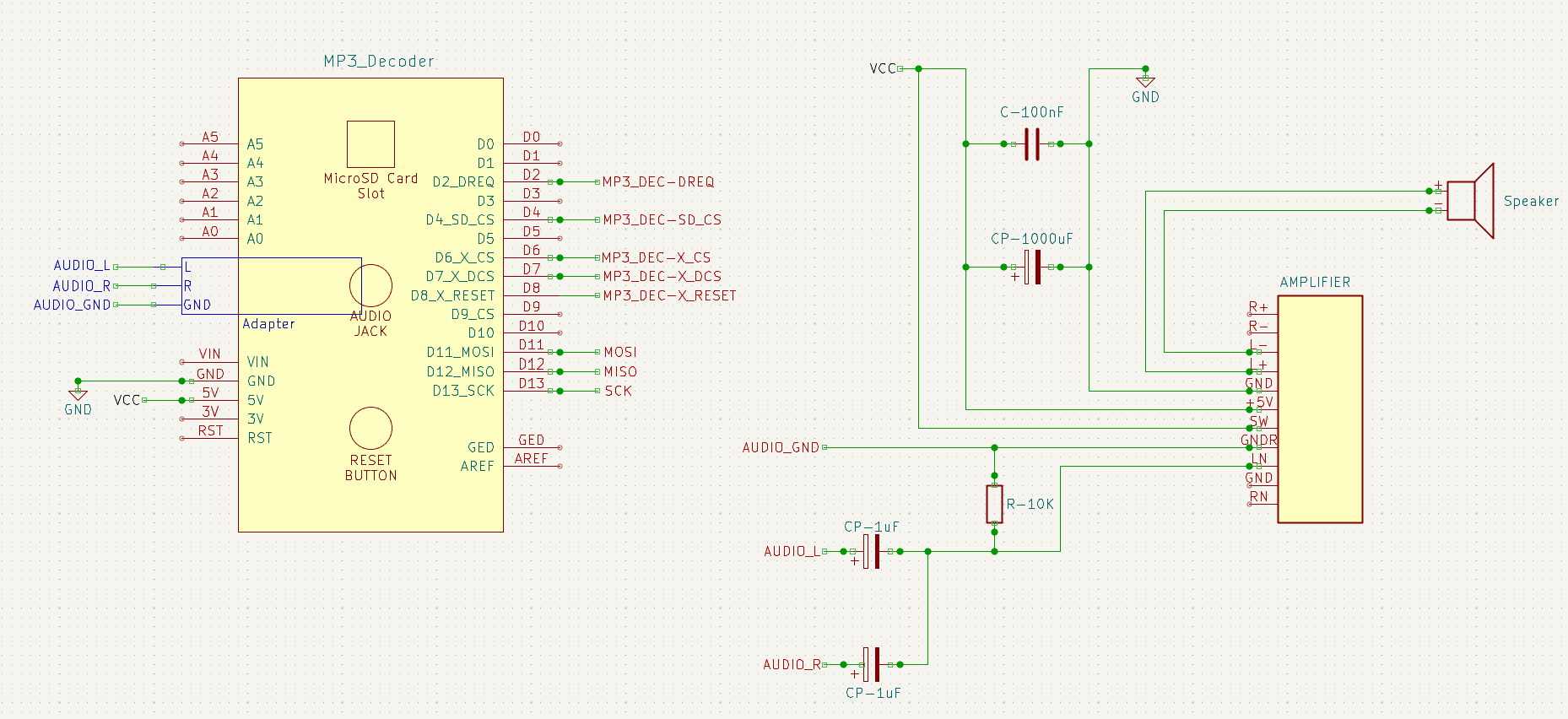Select the capacitor symbol on the AUDIO_L line

click(x=872, y=551)
